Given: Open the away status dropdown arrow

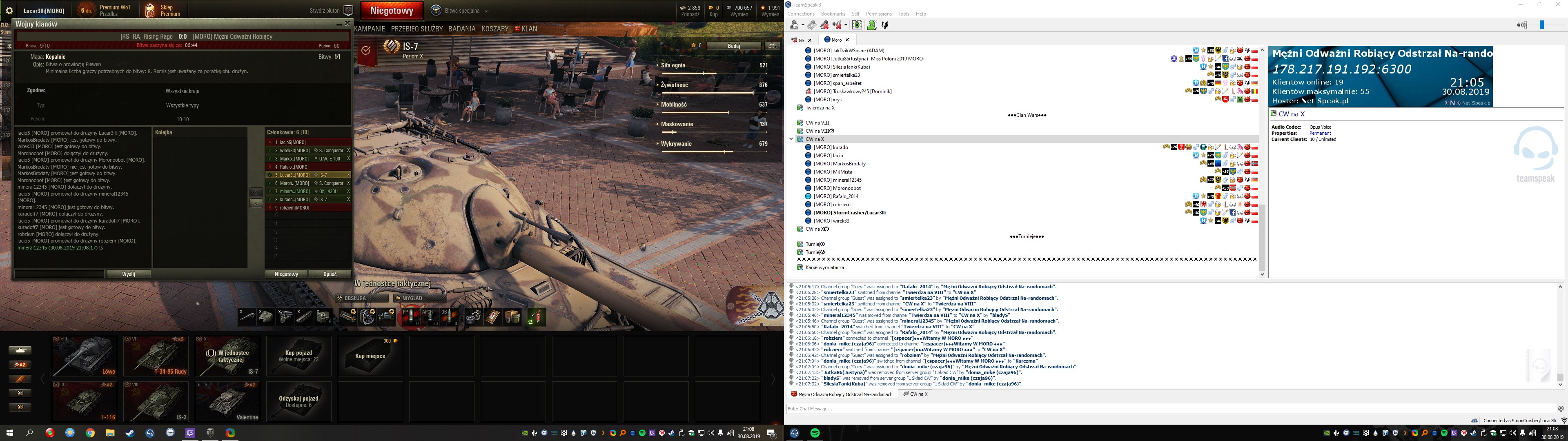Looking at the screenshot, I should tap(804, 26).
